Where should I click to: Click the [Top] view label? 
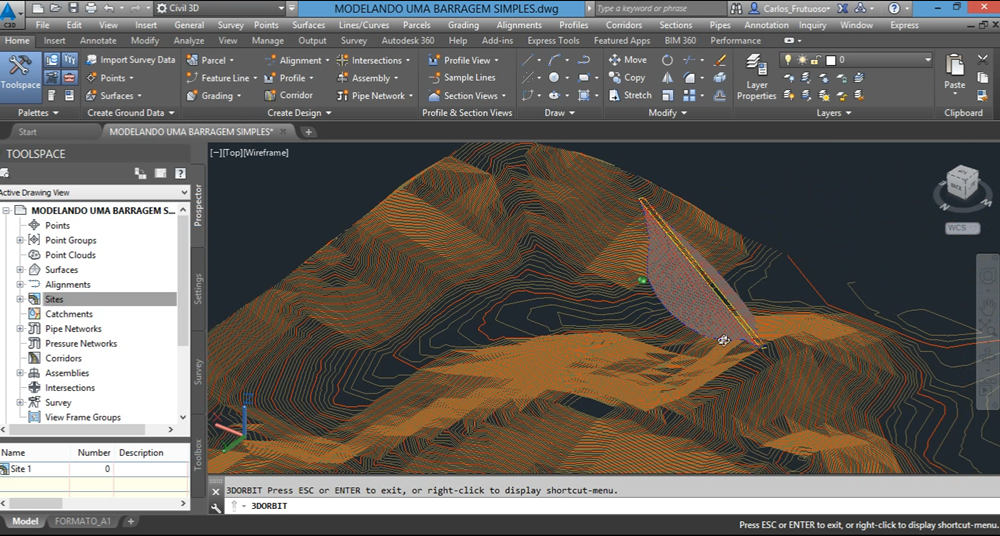point(232,153)
